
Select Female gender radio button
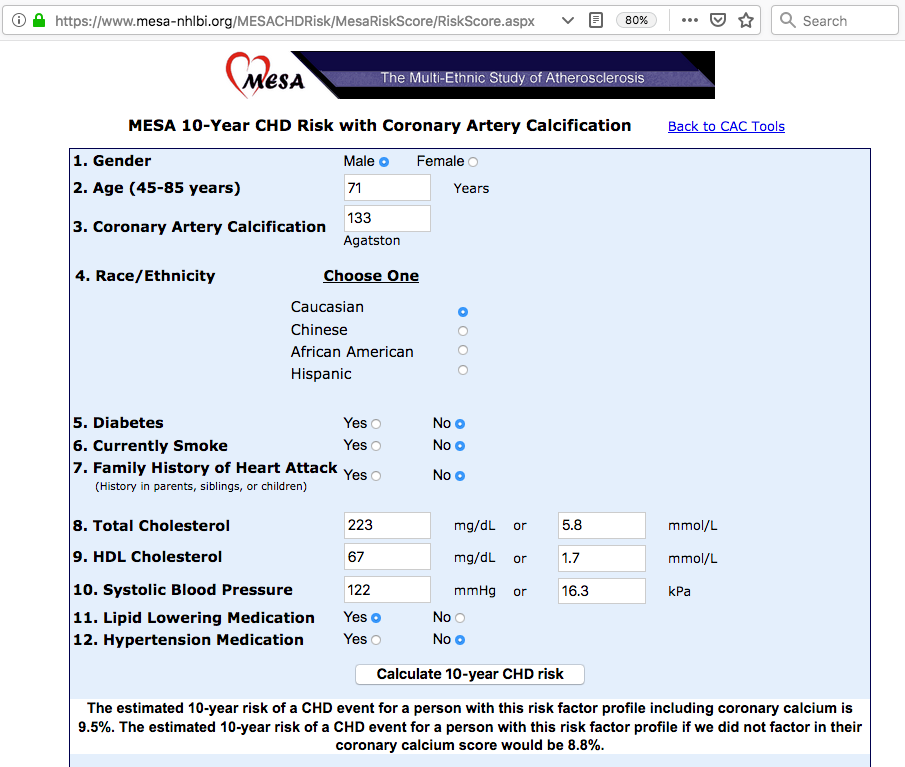point(473,162)
